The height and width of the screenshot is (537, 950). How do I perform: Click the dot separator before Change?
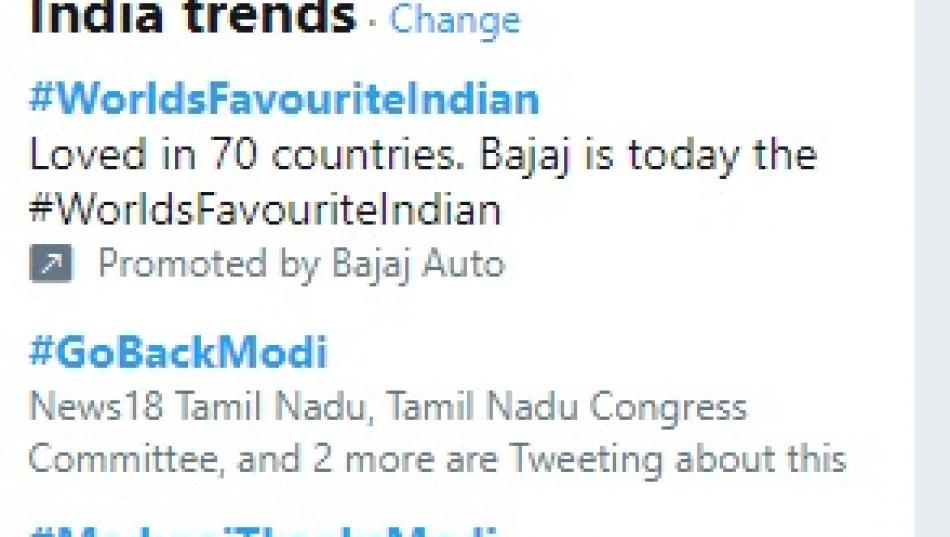click(x=372, y=24)
